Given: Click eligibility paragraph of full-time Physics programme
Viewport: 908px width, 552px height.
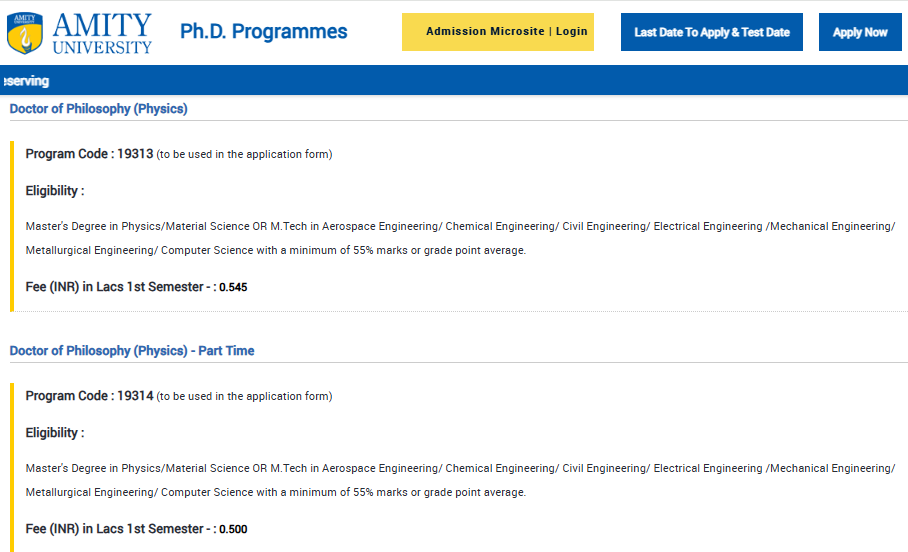Looking at the screenshot, I should pyautogui.click(x=460, y=238).
